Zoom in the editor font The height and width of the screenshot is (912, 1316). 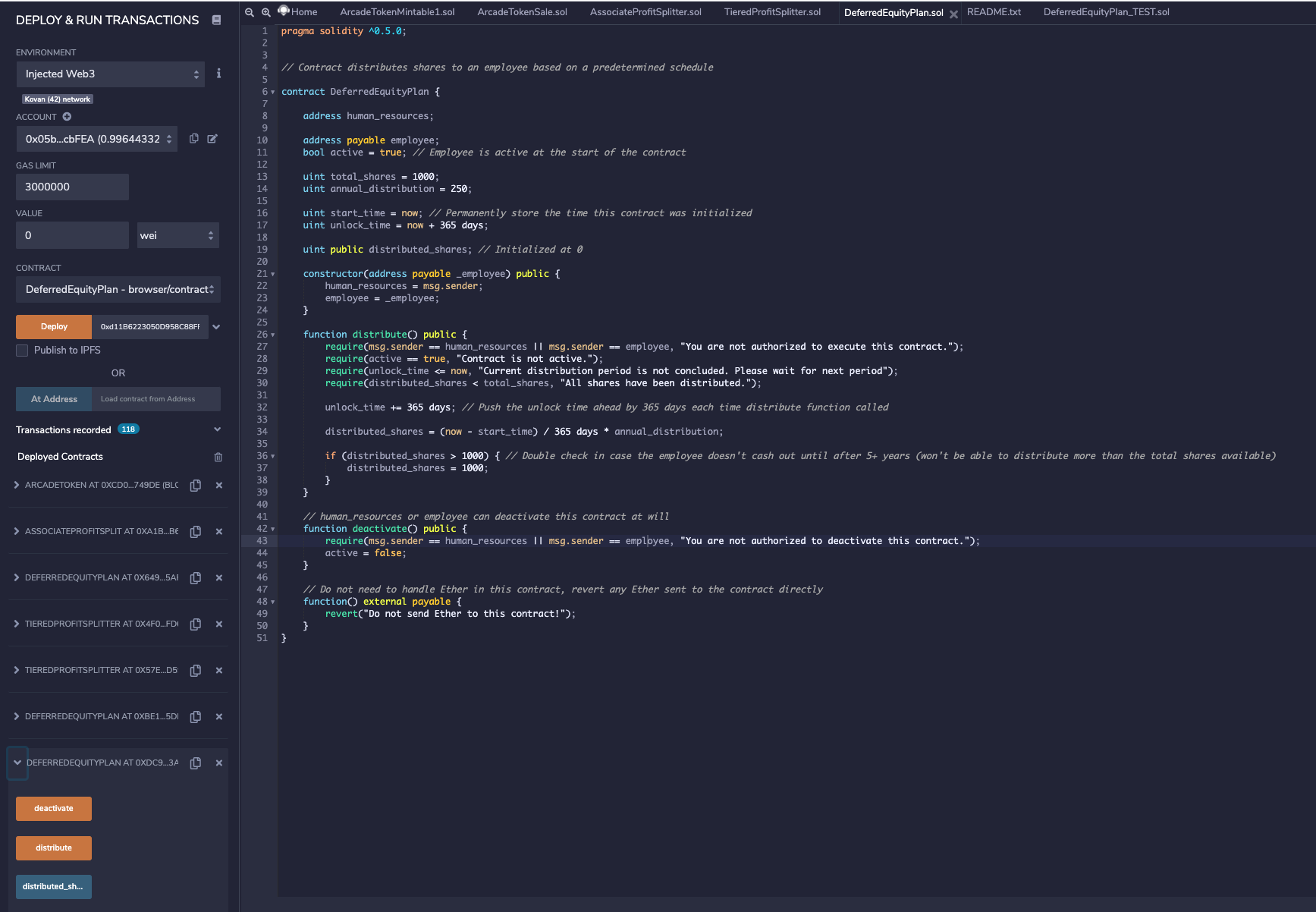click(x=266, y=12)
